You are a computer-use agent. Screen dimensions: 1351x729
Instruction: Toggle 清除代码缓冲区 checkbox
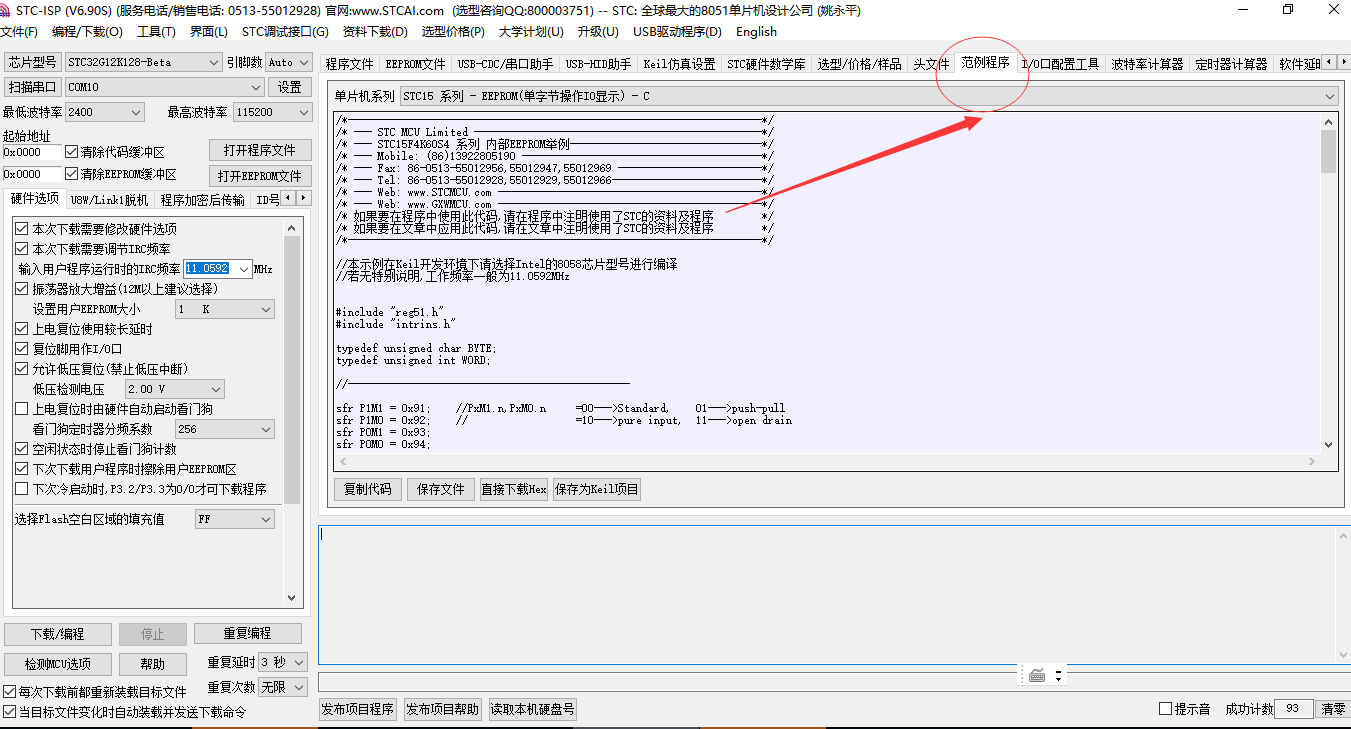71,152
